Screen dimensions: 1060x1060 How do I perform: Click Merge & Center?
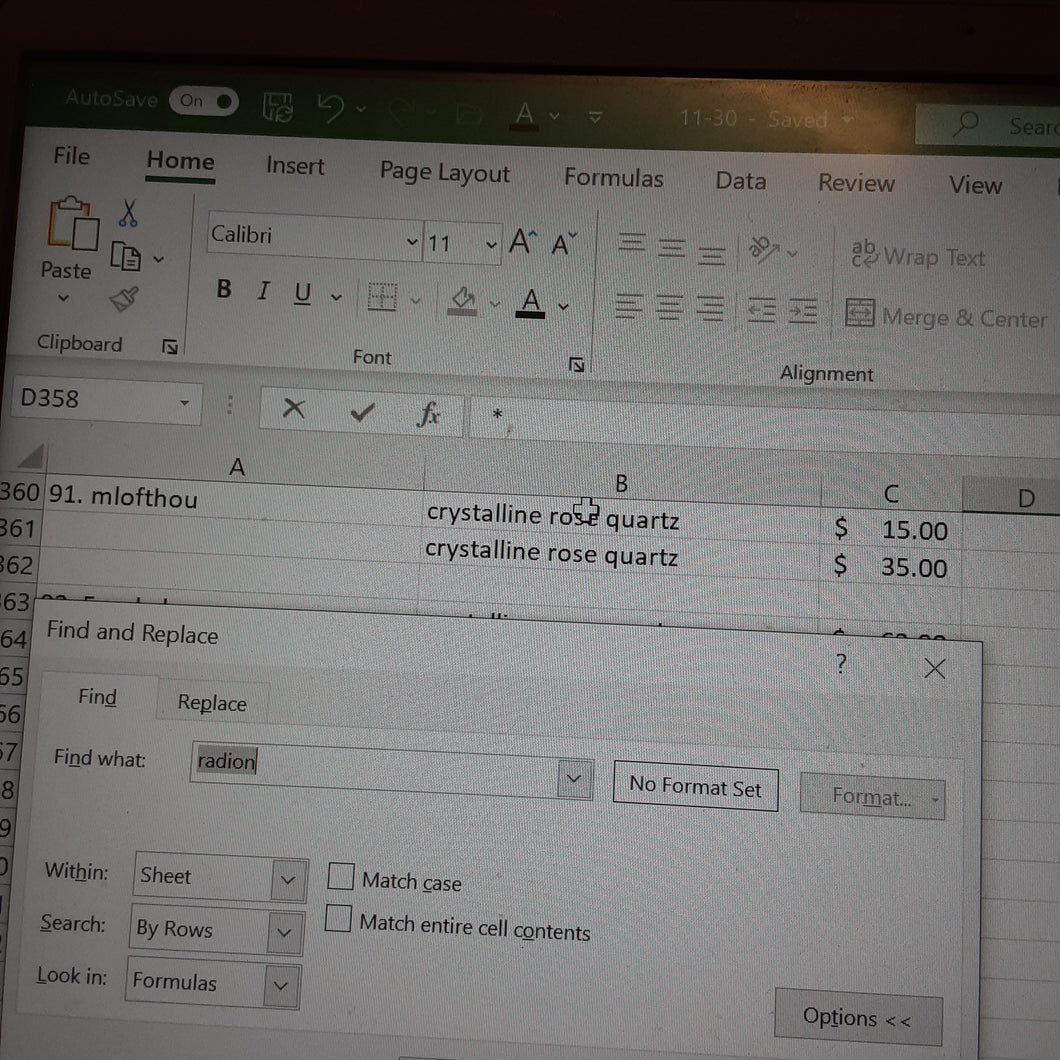pos(946,316)
